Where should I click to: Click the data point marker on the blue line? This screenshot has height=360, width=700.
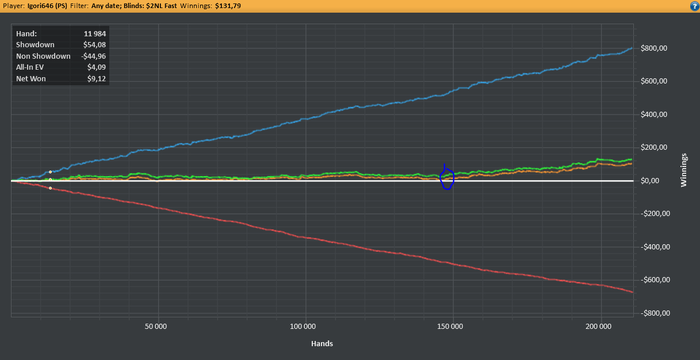point(50,172)
